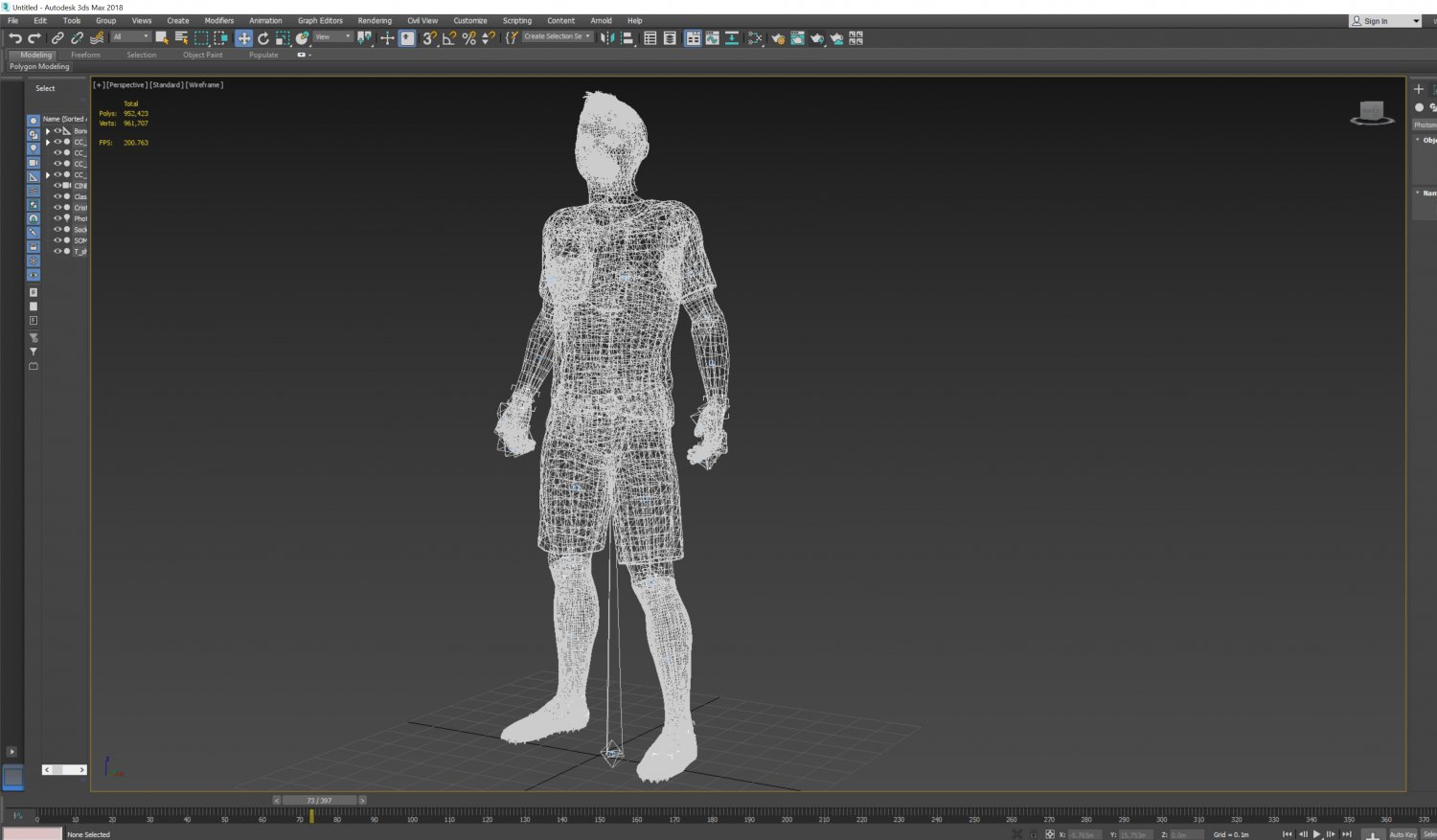Image resolution: width=1437 pixels, height=840 pixels.
Task: Toggle the Percent Snap icon
Action: (468, 38)
